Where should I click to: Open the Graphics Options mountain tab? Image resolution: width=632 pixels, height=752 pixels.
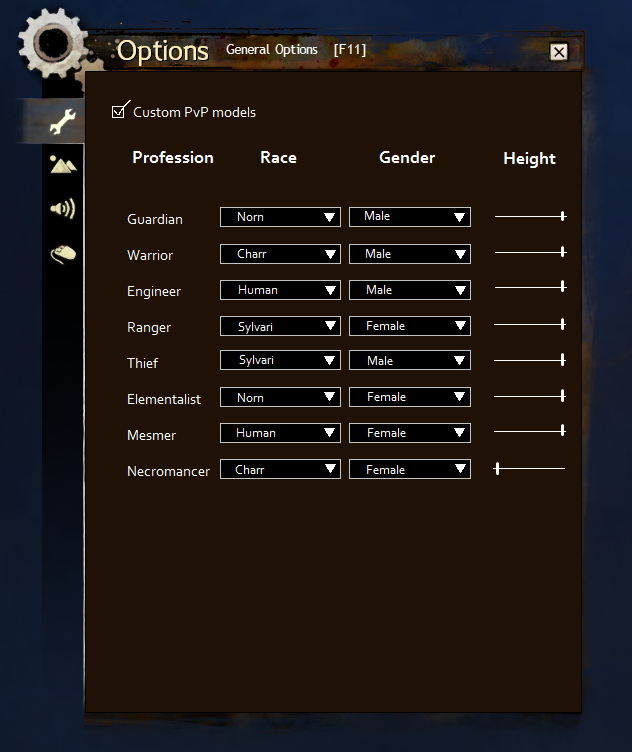coord(63,164)
